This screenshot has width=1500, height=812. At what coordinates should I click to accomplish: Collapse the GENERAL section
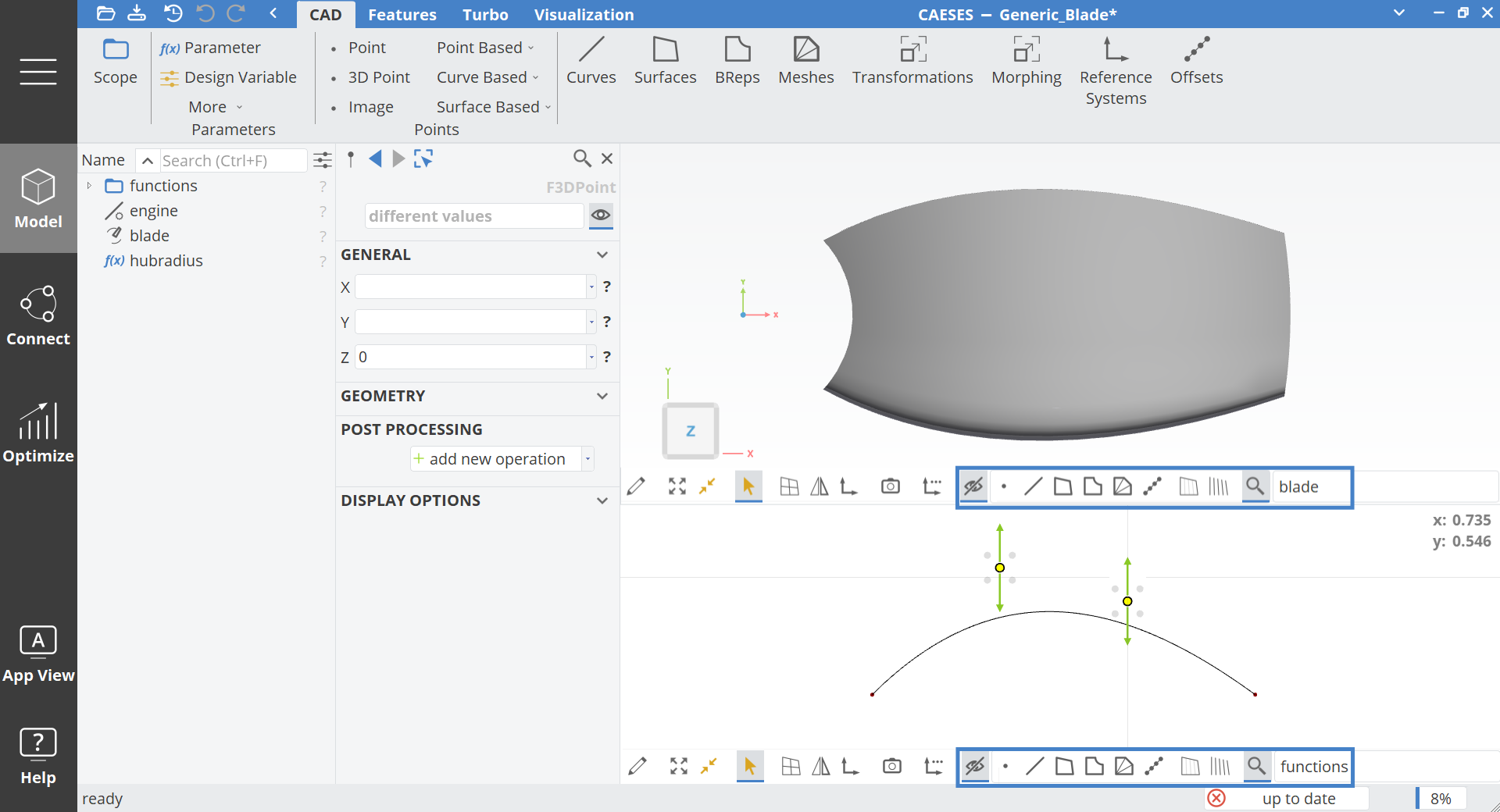pos(602,255)
